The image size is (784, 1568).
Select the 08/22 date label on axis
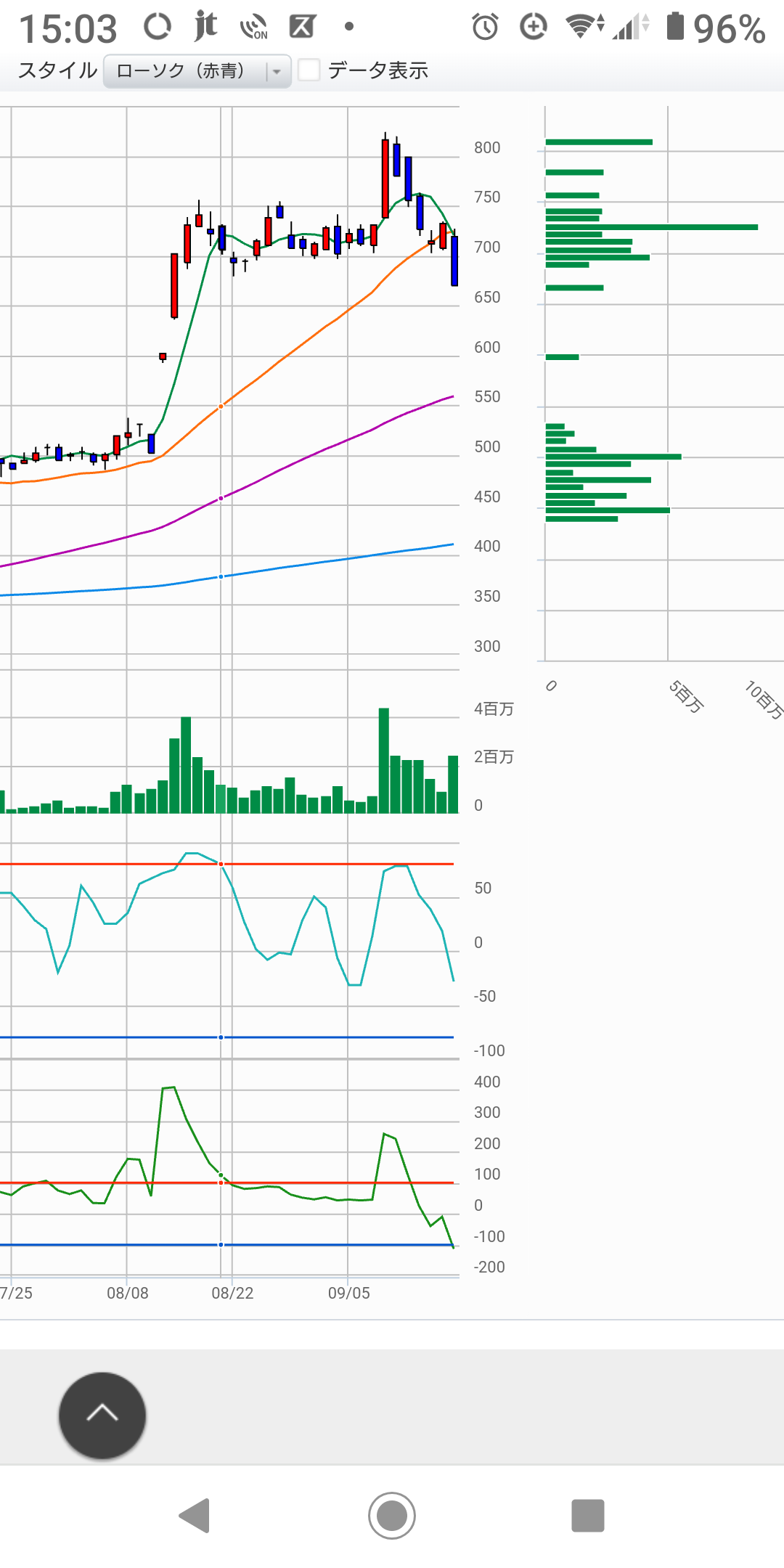tap(232, 1293)
